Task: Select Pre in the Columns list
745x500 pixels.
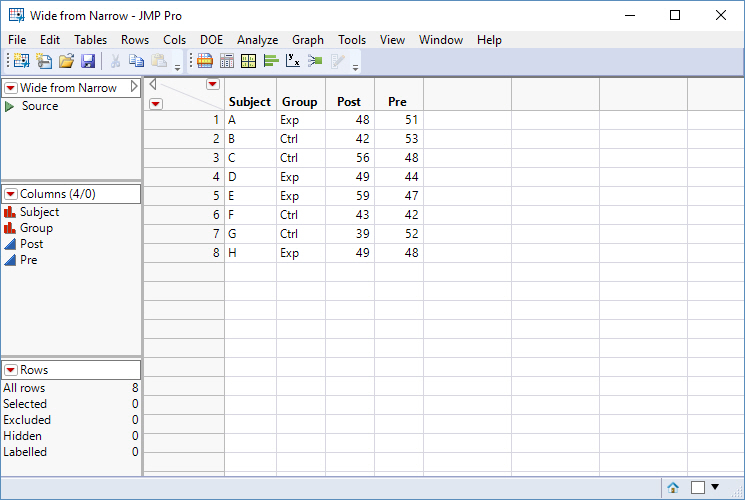Action: [29, 260]
